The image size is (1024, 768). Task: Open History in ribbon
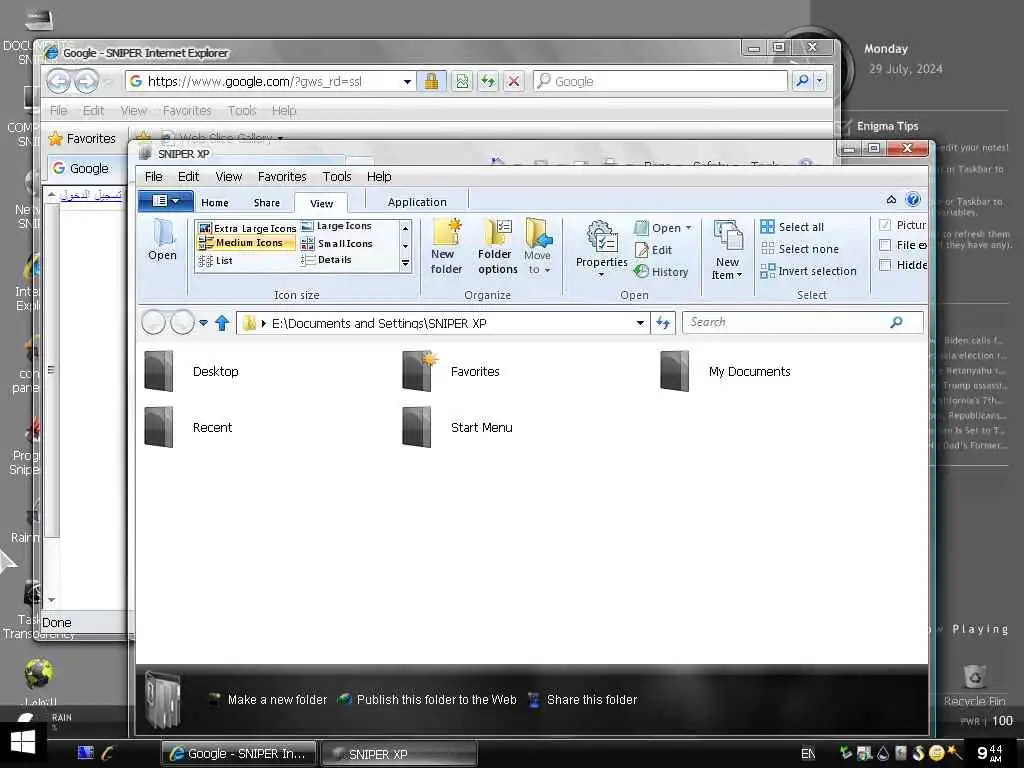(x=662, y=272)
